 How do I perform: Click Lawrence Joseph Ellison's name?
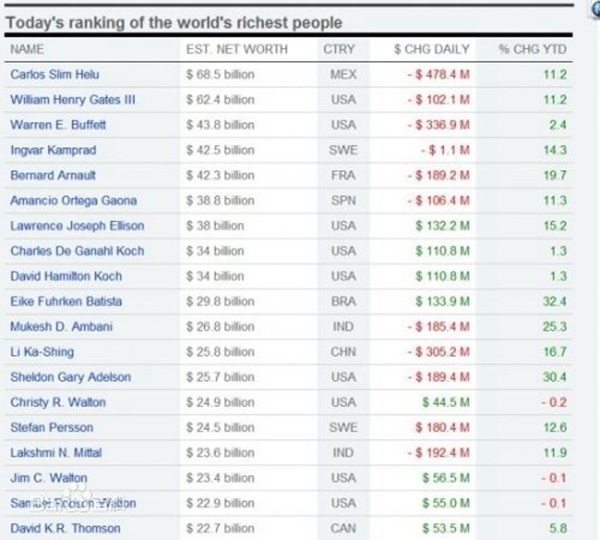coord(77,226)
